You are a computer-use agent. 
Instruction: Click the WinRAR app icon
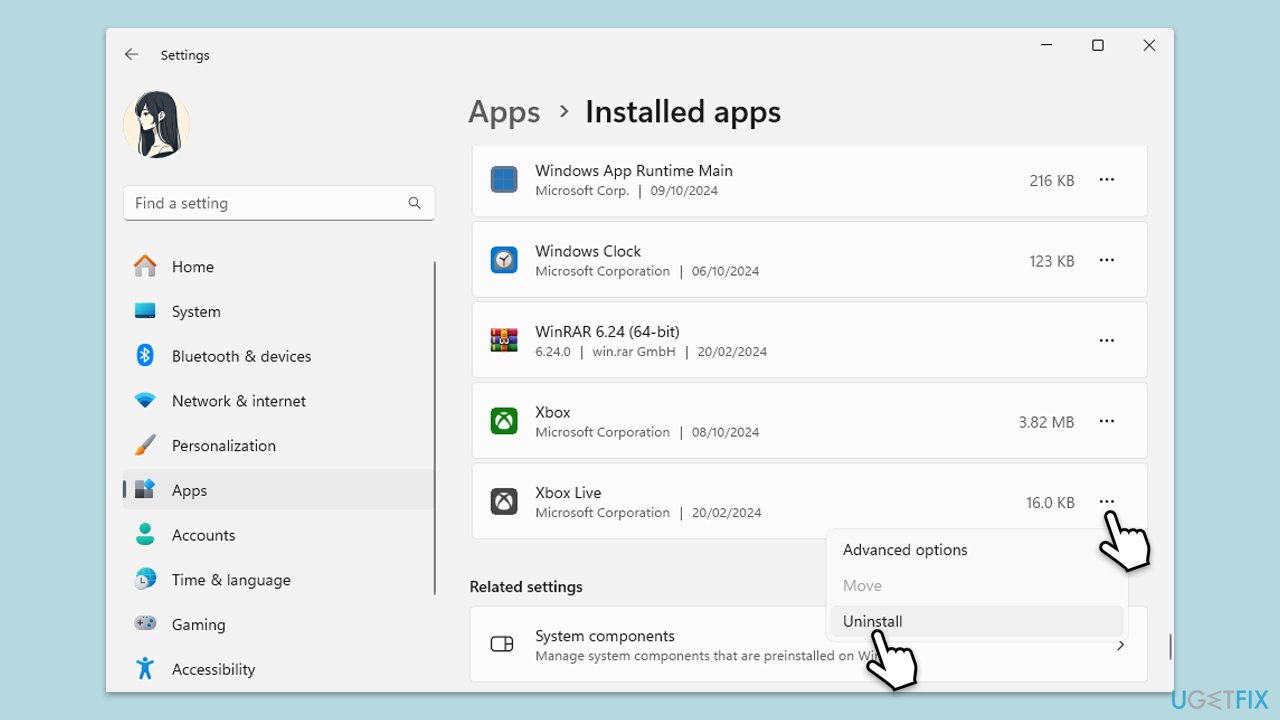[504, 341]
